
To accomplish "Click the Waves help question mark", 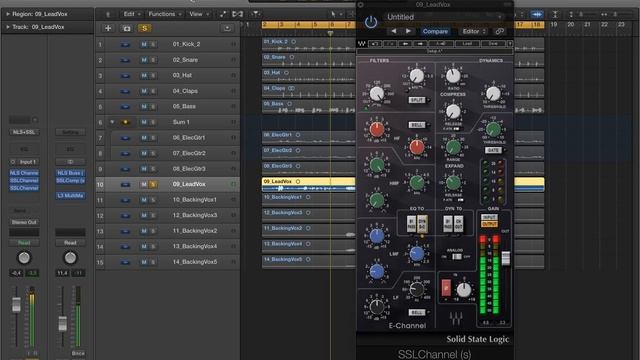I will click(x=510, y=43).
